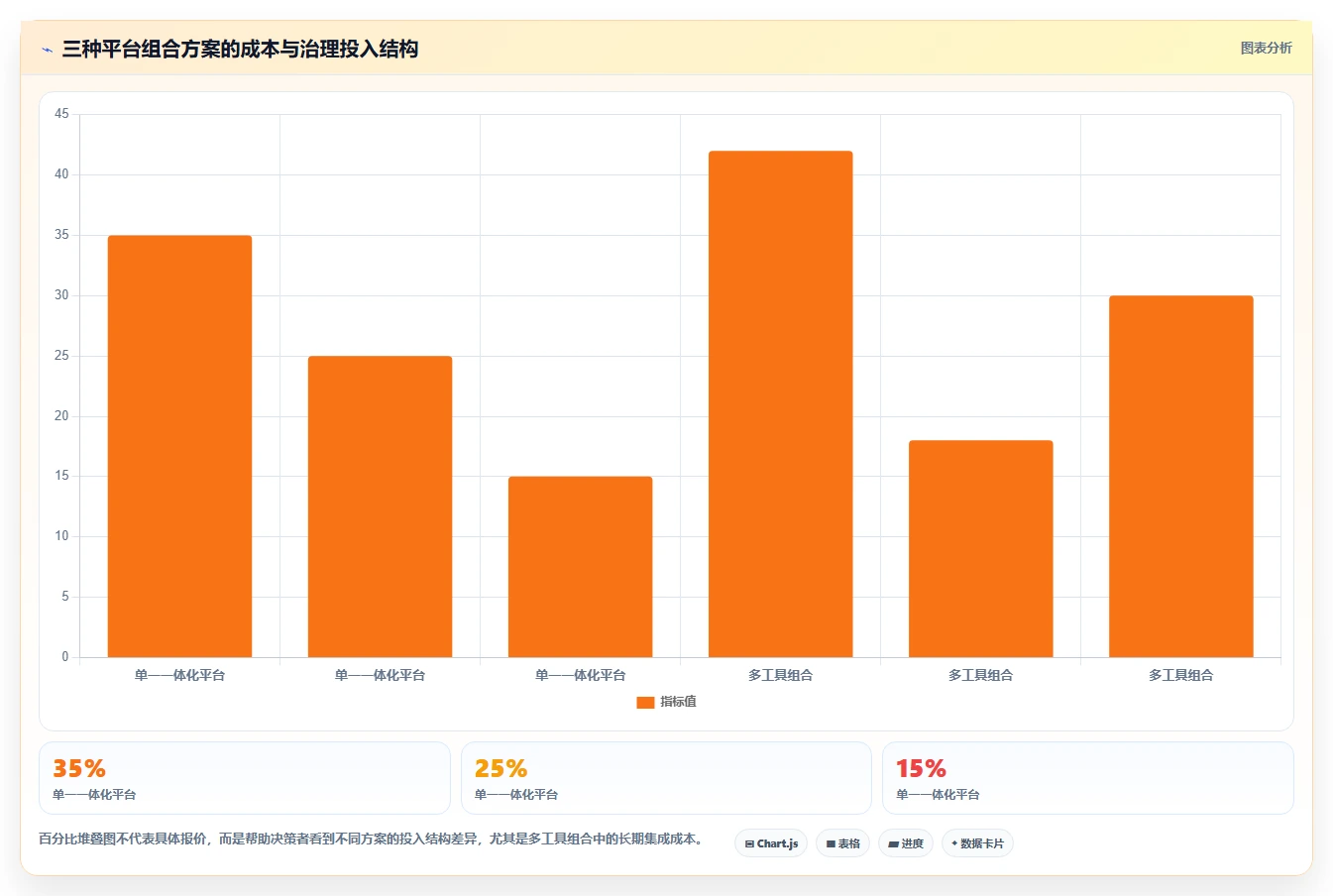Click the 单一一体化平台 axis label under the 35 bar
Screen dimensions: 1333x896
(x=179, y=676)
